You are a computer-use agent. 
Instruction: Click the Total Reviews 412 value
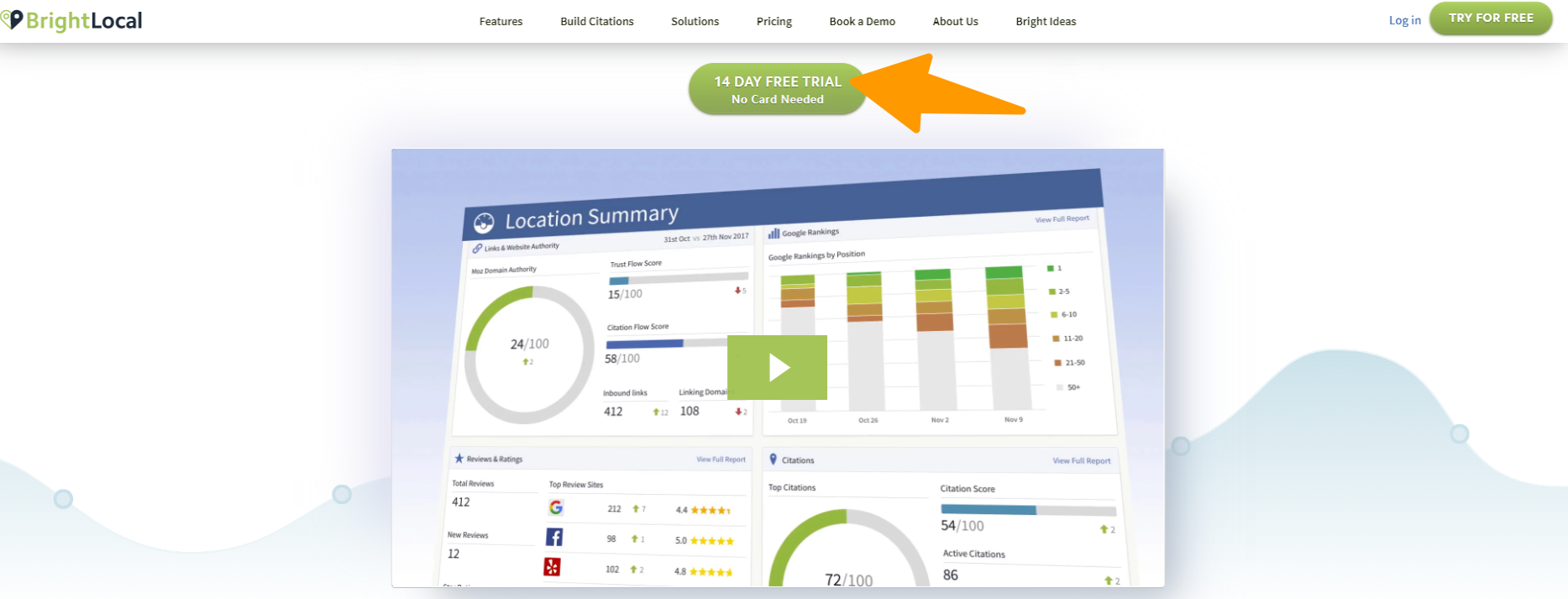tap(461, 502)
